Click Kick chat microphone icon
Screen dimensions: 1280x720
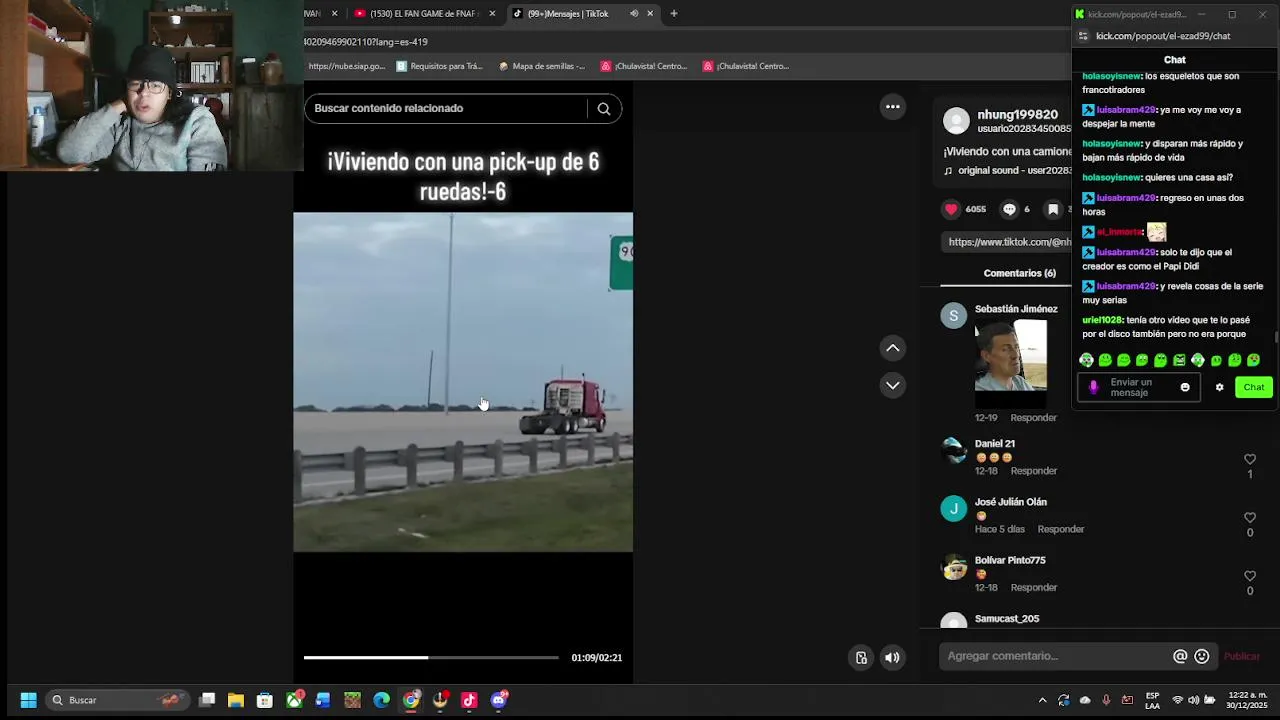click(1093, 388)
